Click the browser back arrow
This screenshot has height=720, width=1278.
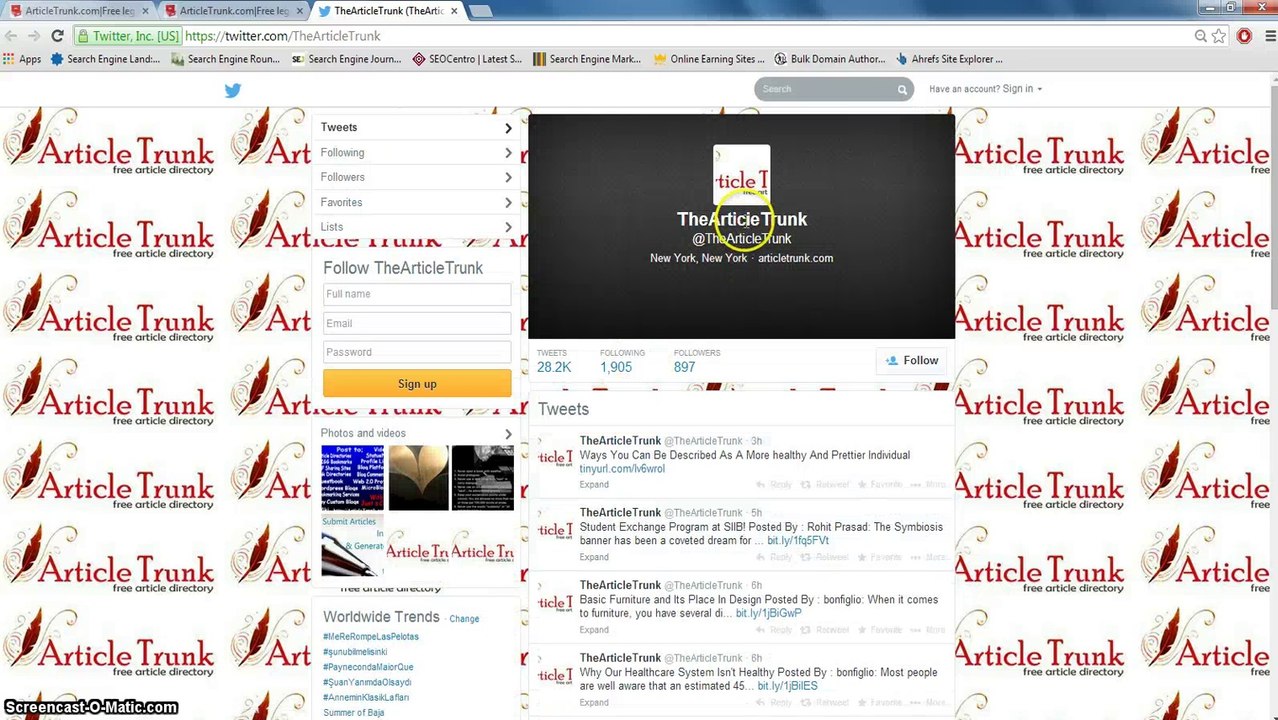[10, 36]
